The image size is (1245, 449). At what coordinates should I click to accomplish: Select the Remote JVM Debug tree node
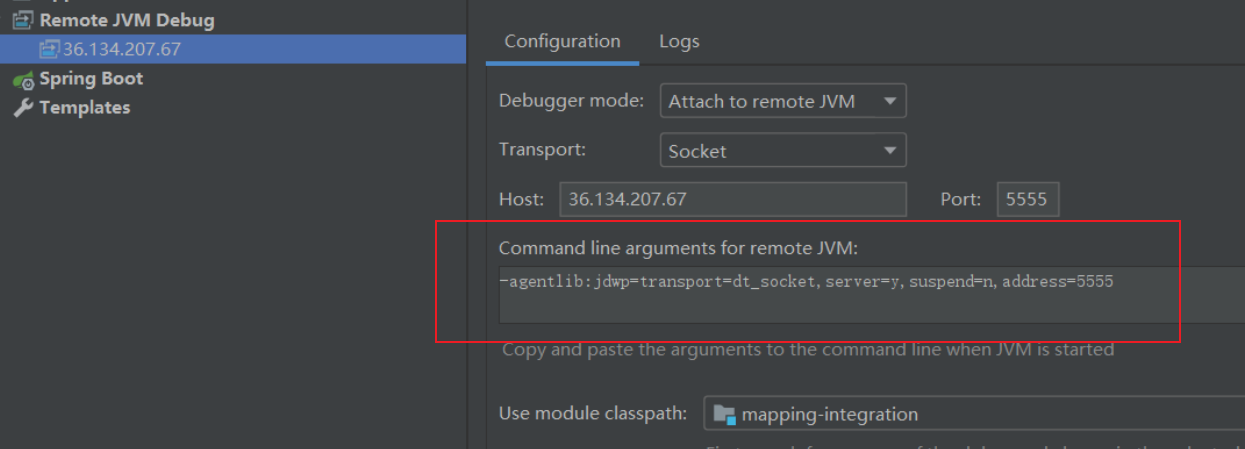coord(126,20)
